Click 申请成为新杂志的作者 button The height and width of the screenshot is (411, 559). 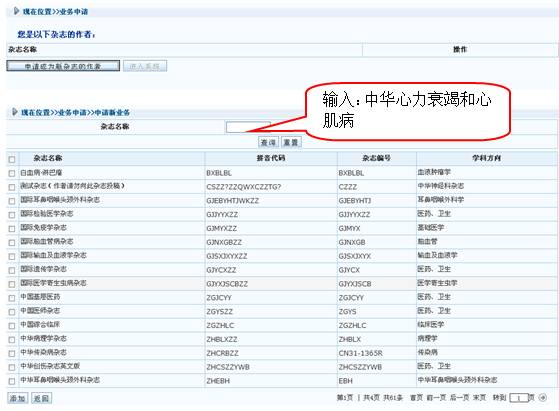click(x=63, y=66)
